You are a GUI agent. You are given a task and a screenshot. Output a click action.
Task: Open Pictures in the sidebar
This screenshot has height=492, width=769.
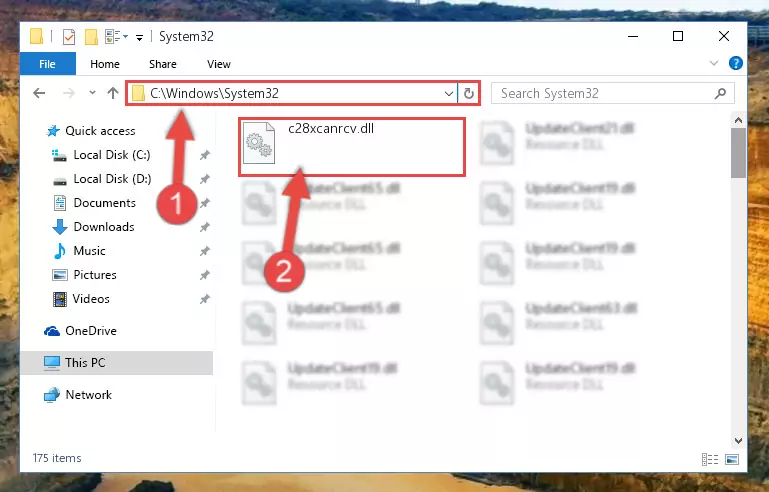(x=95, y=275)
